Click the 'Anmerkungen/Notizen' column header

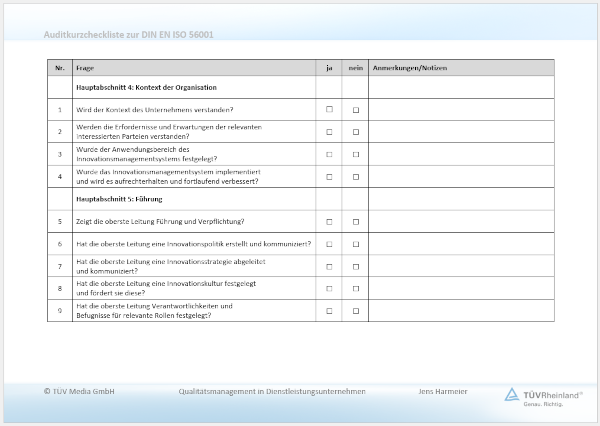(x=410, y=68)
